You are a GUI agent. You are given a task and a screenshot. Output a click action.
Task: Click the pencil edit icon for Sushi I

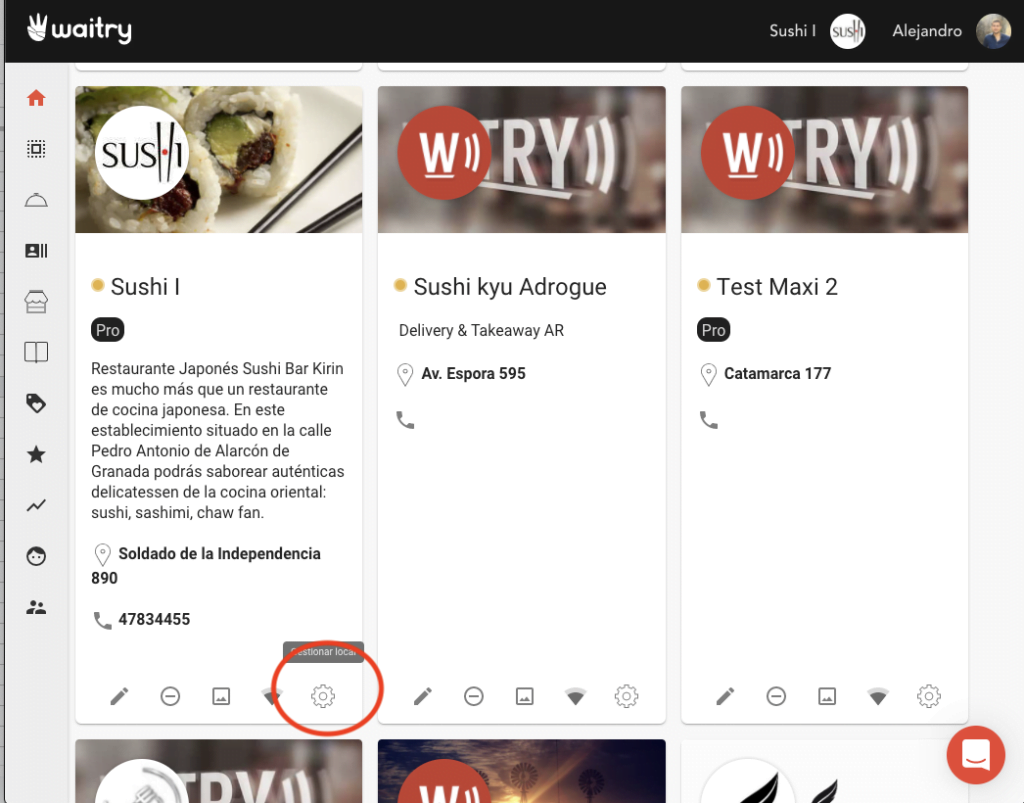120,697
